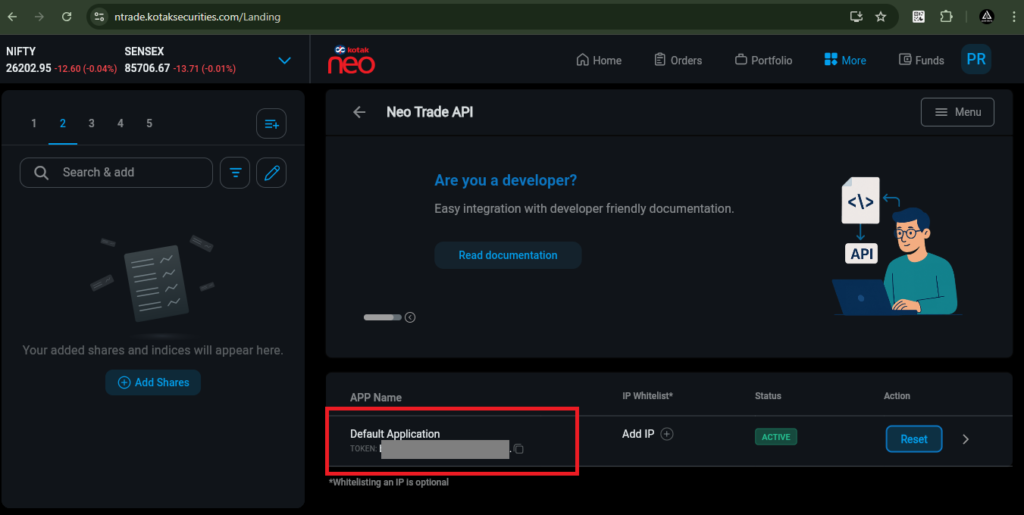Click the Read documentation button
Image resolution: width=1024 pixels, height=515 pixels.
coord(508,255)
